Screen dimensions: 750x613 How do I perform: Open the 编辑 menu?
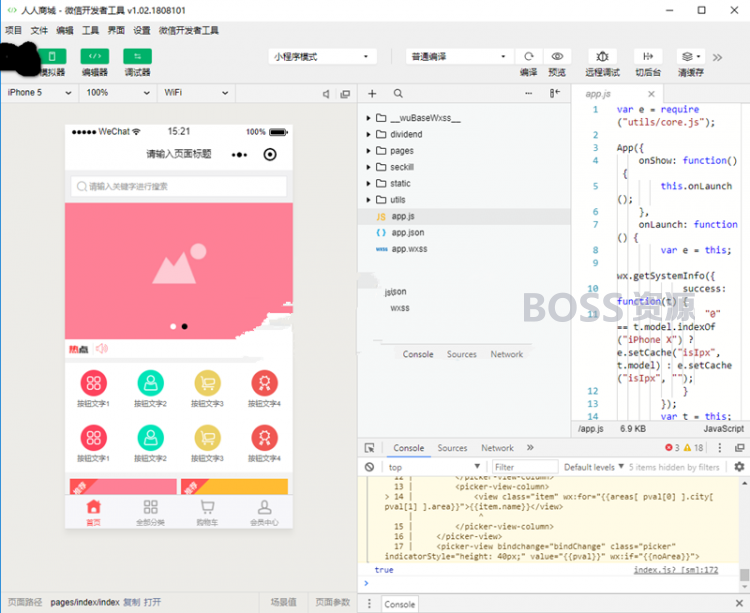[65, 31]
